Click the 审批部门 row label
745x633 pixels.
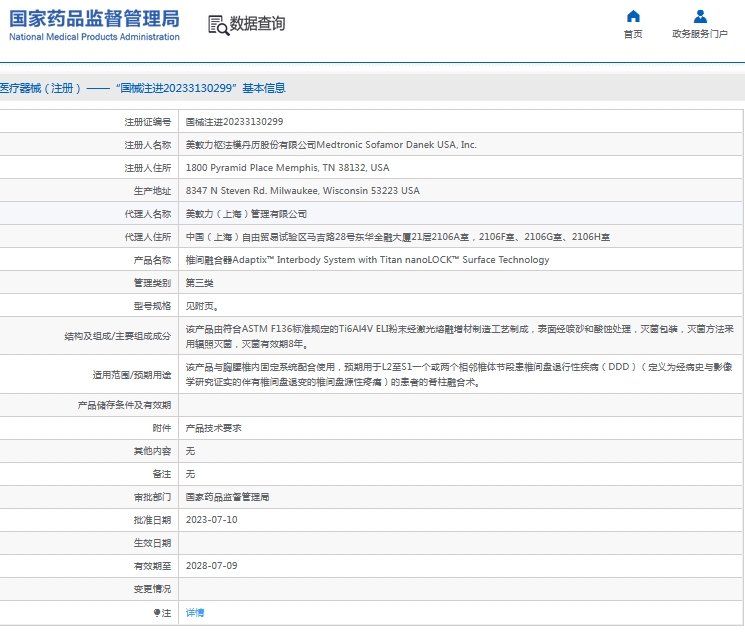coord(152,497)
